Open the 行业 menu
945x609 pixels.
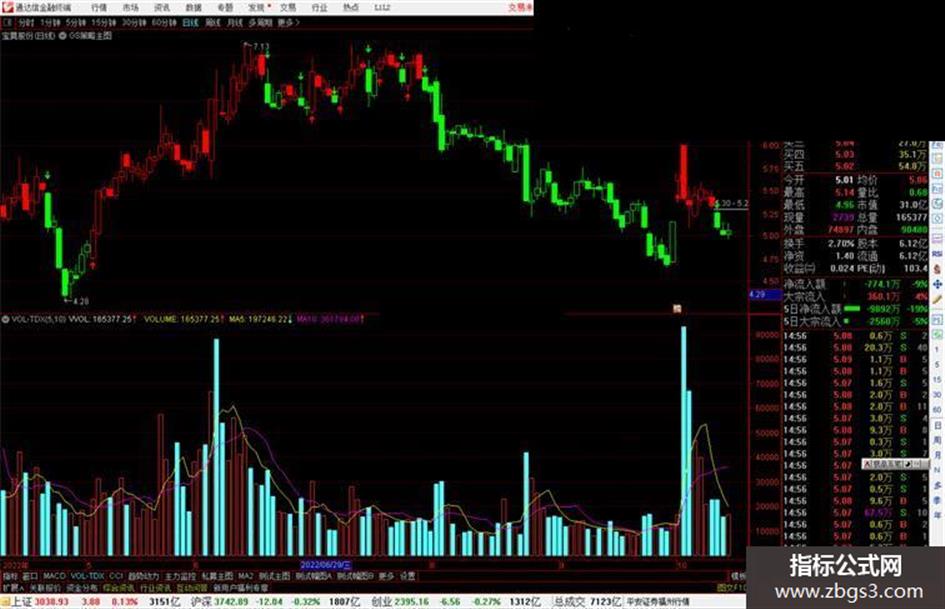[319, 7]
